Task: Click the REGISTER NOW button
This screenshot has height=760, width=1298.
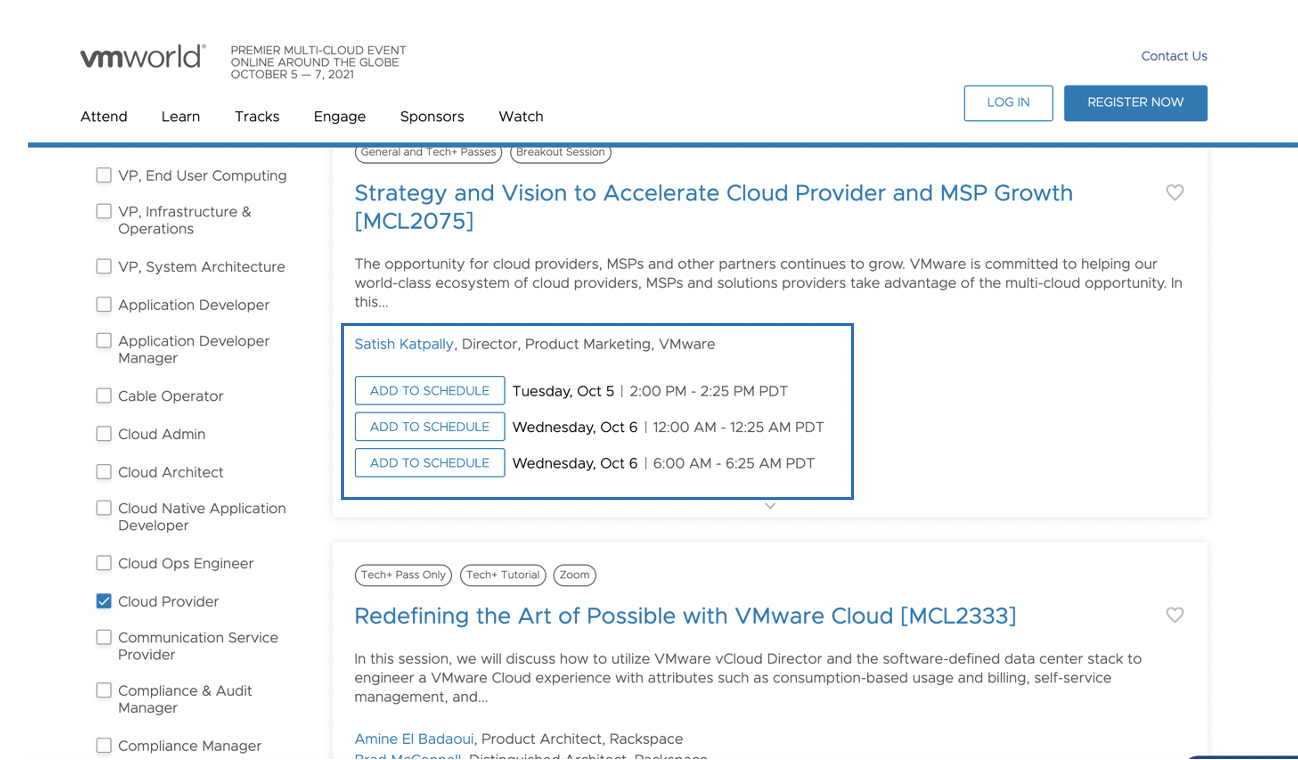Action: coord(1136,103)
